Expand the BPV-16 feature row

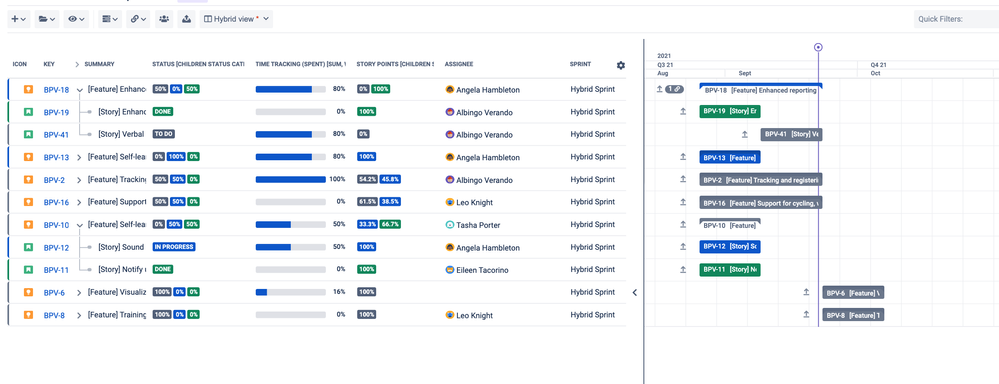pyautogui.click(x=79, y=203)
